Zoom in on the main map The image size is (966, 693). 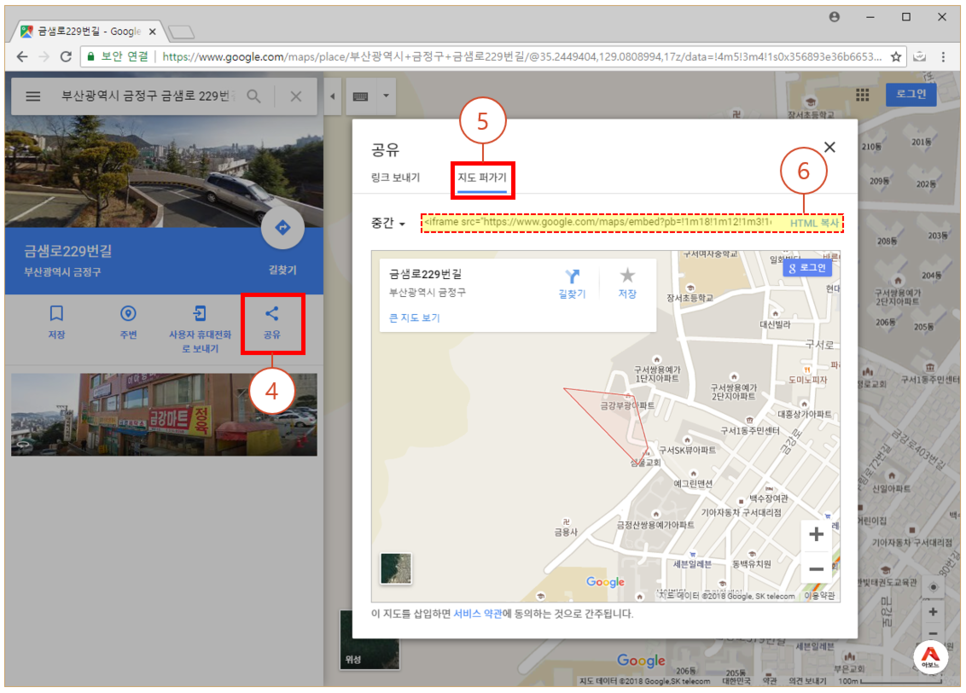(933, 612)
